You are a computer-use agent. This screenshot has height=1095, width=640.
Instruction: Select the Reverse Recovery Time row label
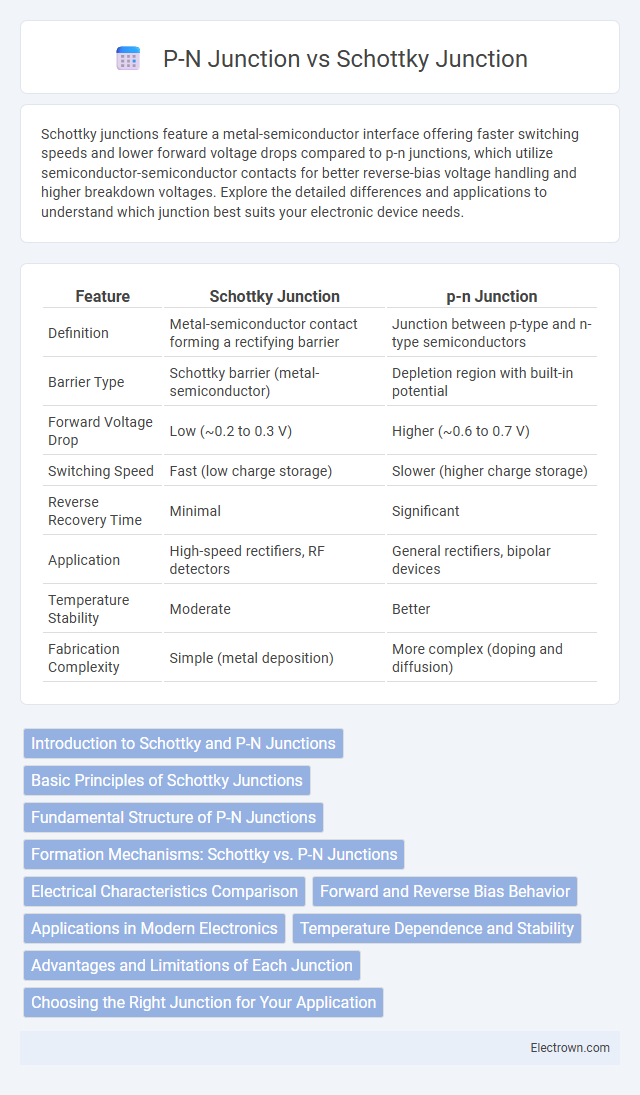[95, 511]
